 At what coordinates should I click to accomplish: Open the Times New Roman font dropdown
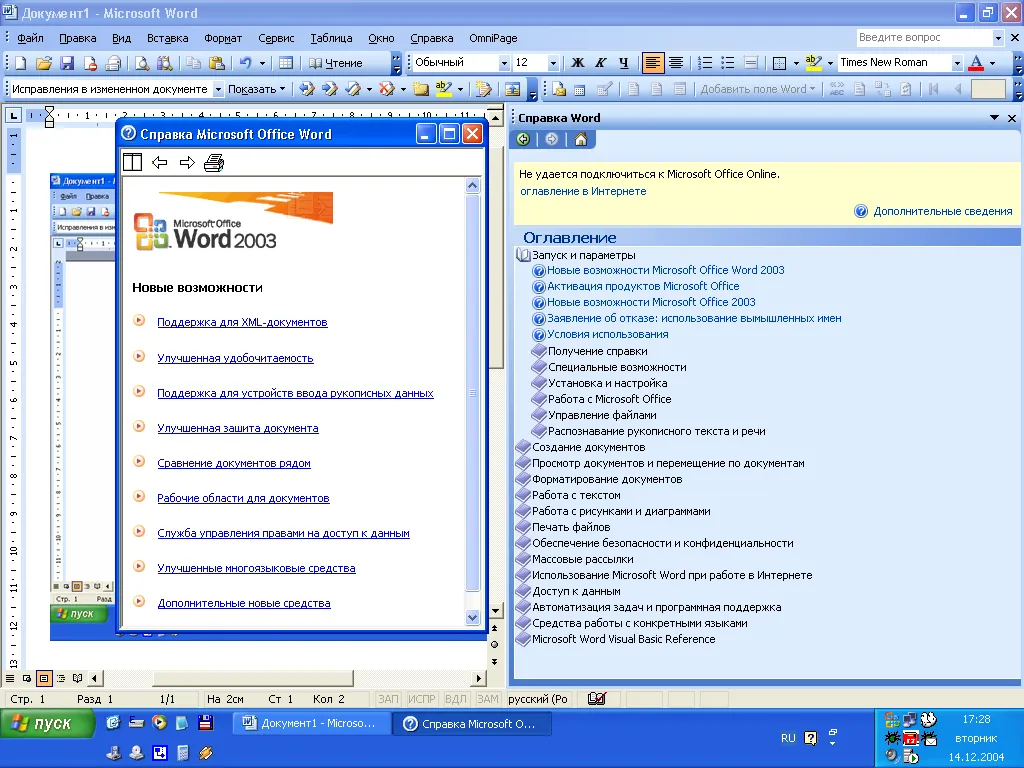coord(957,63)
